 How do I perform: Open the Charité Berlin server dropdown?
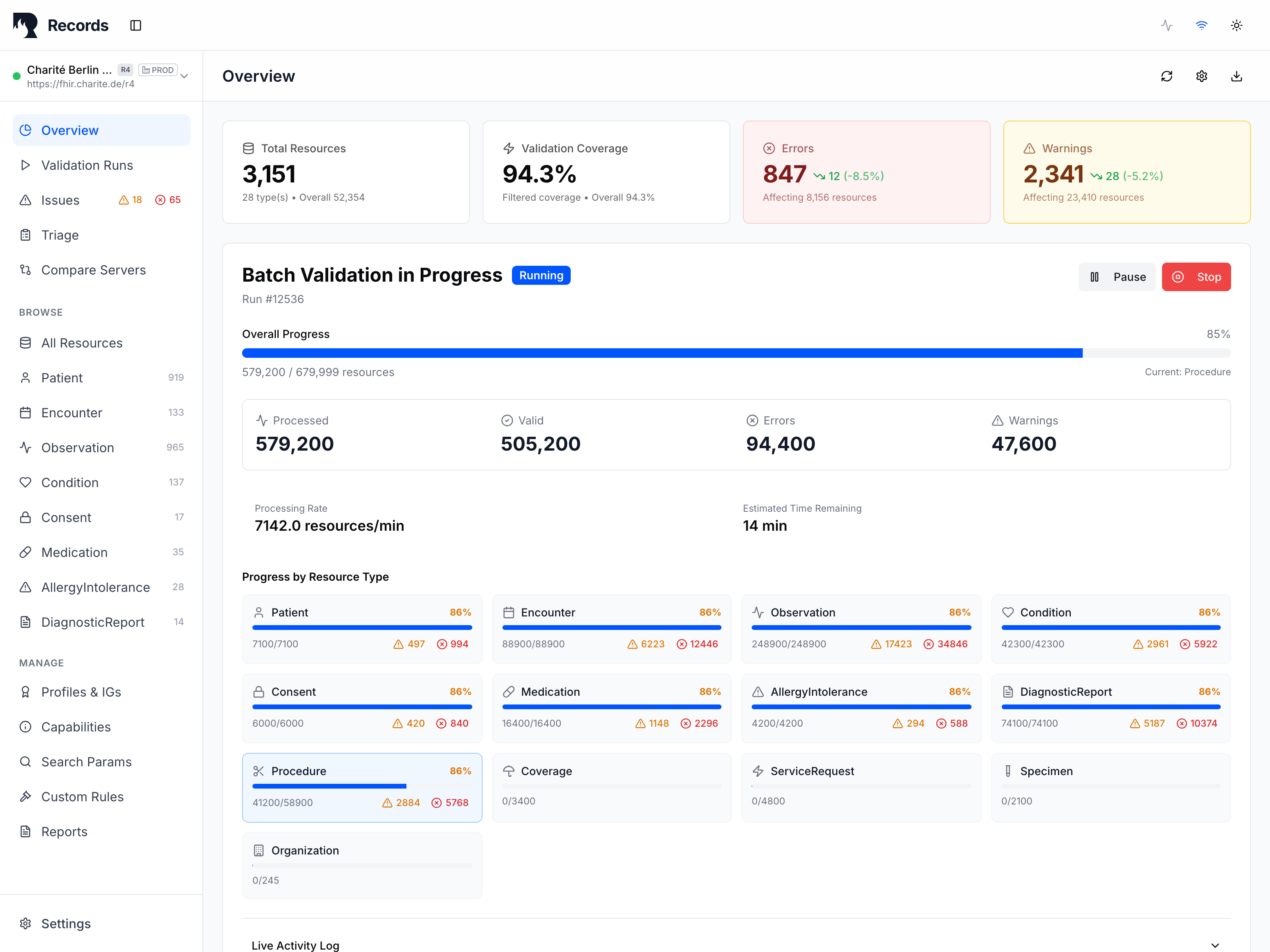[184, 76]
